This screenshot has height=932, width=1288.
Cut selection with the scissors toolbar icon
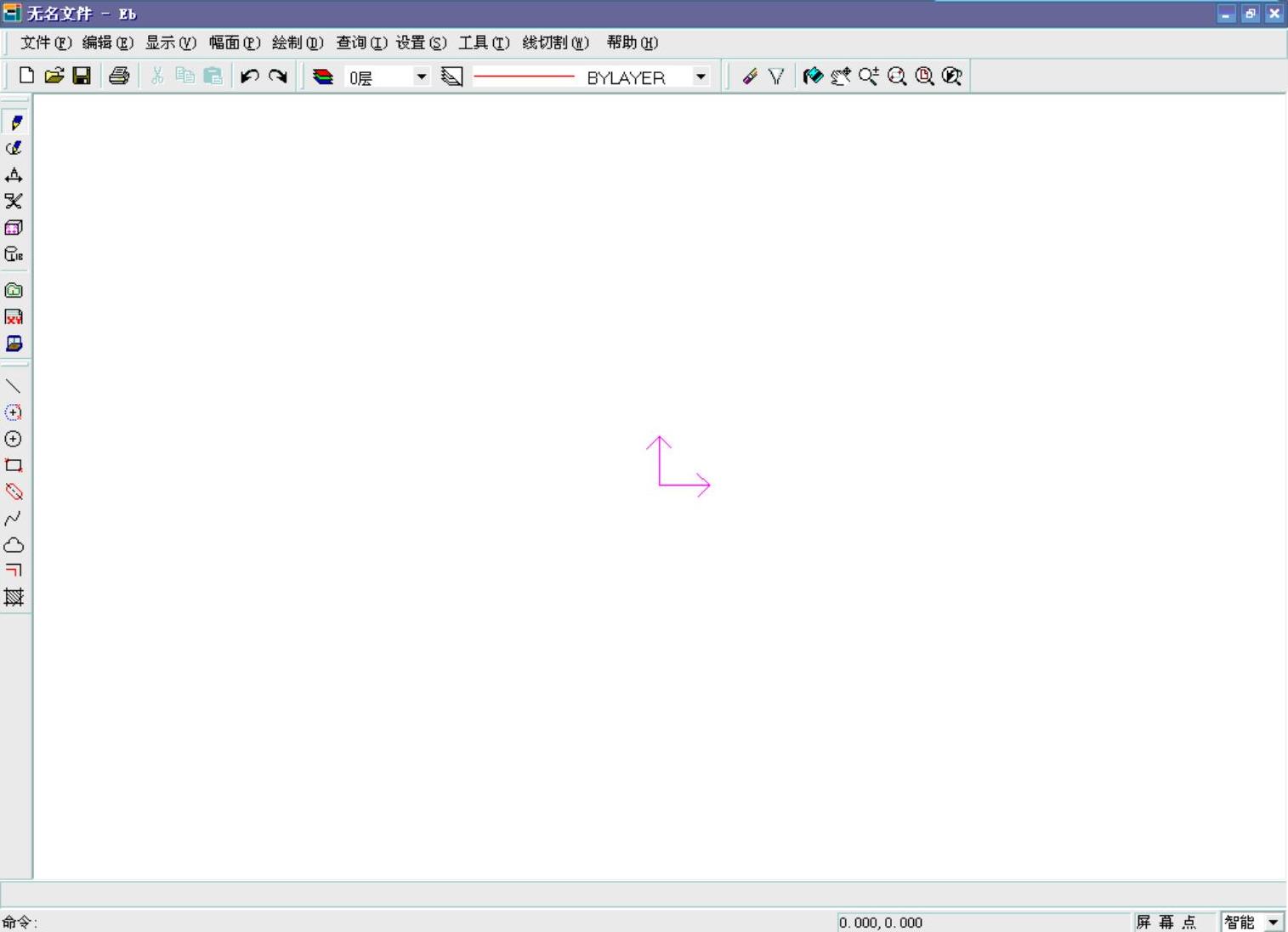coord(157,76)
